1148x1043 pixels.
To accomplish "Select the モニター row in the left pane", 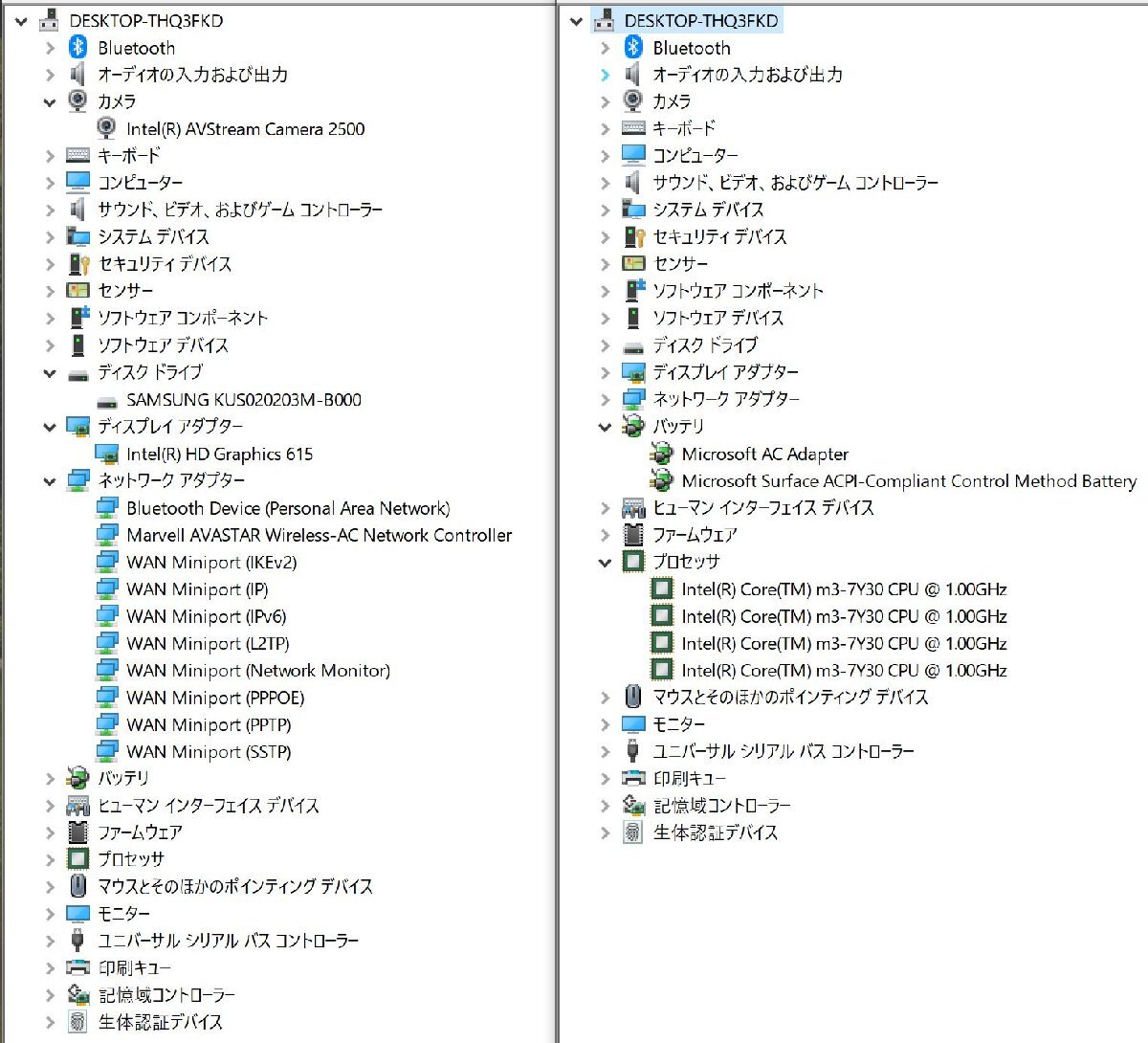I will (x=123, y=914).
